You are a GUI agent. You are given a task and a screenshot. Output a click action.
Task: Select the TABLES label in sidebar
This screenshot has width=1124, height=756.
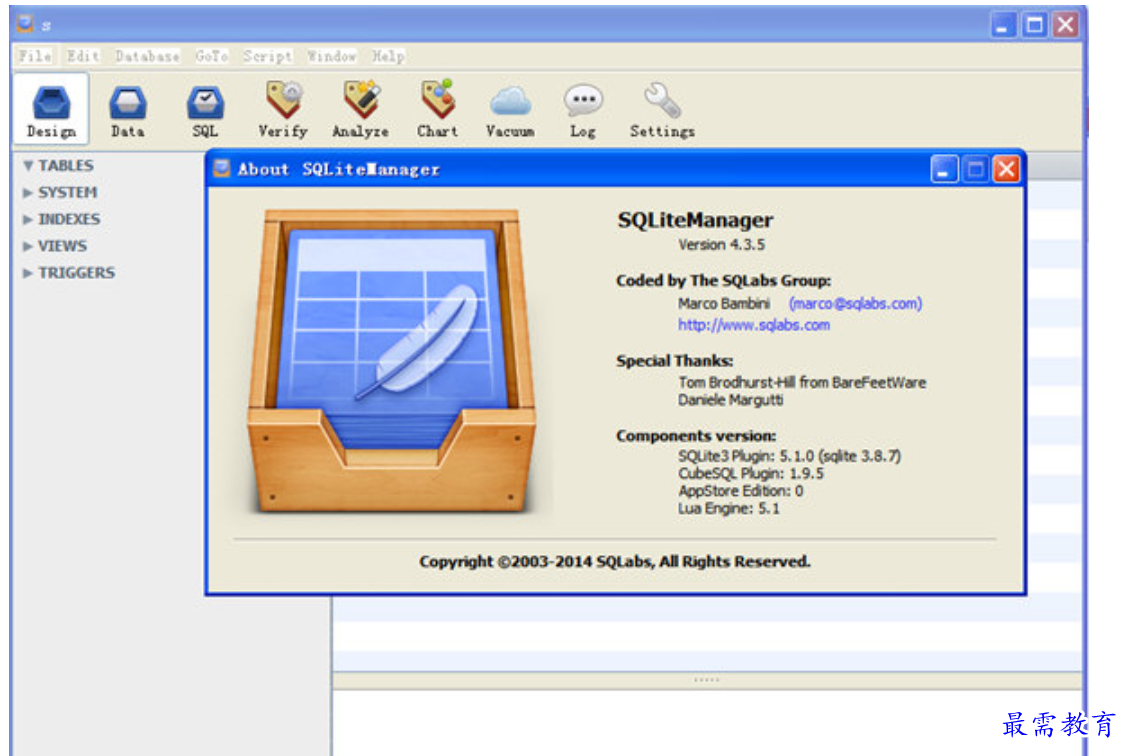click(x=66, y=166)
